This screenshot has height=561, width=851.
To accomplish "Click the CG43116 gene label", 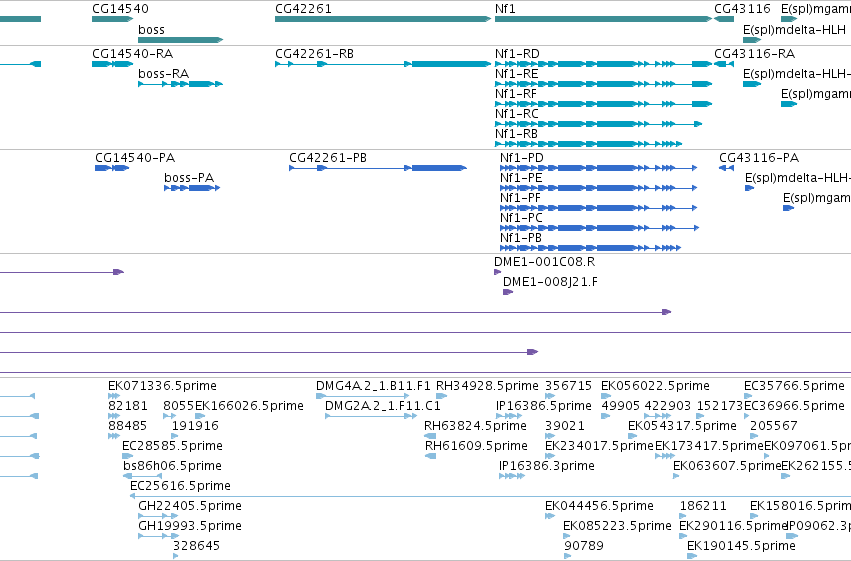I will click(x=742, y=9).
